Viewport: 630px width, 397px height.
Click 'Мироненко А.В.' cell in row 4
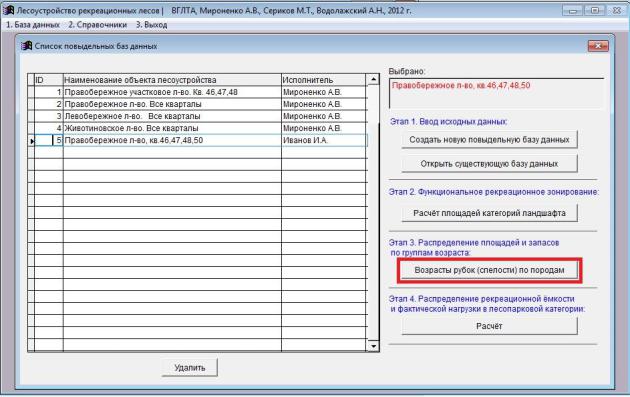pos(324,128)
